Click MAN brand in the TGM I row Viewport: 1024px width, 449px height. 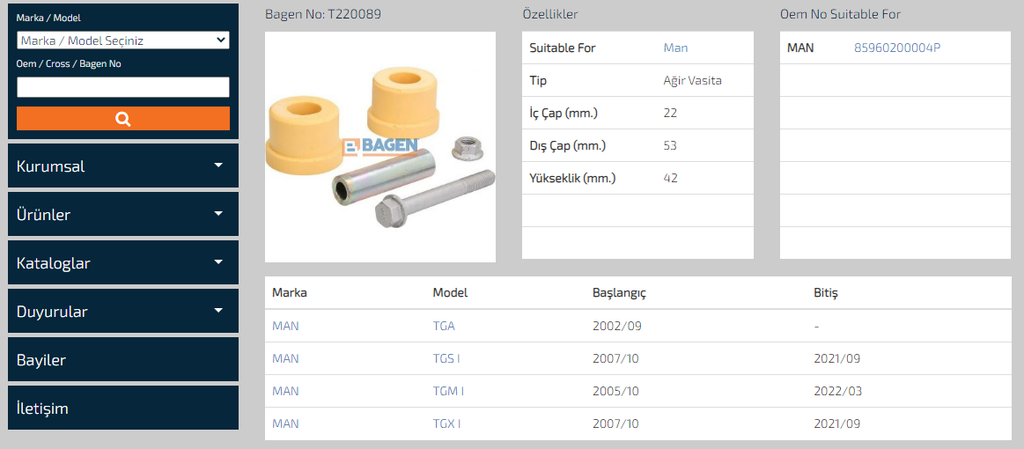click(x=285, y=391)
